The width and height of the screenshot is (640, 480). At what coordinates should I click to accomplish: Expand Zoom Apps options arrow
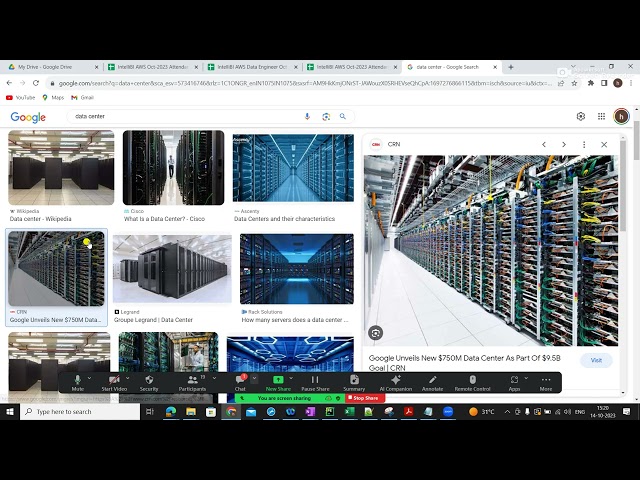tap(526, 378)
